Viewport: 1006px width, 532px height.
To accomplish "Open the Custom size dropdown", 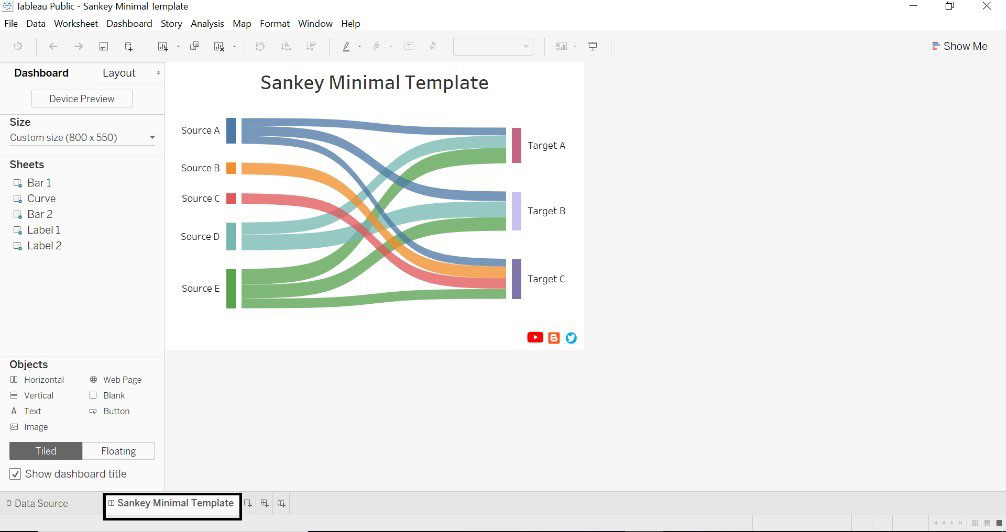I will [x=82, y=137].
